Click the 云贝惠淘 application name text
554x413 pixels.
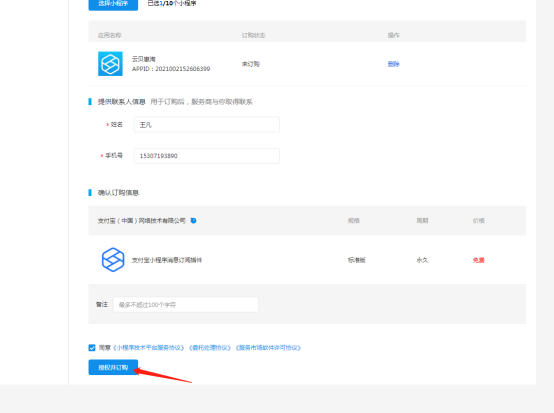pyautogui.click(x=143, y=59)
